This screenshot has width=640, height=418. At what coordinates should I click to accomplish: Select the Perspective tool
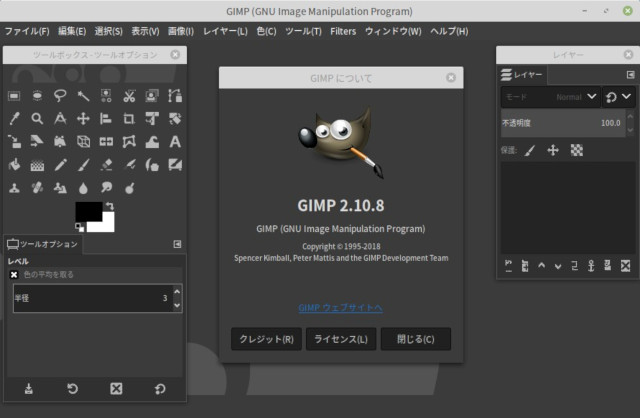[x=83, y=142]
